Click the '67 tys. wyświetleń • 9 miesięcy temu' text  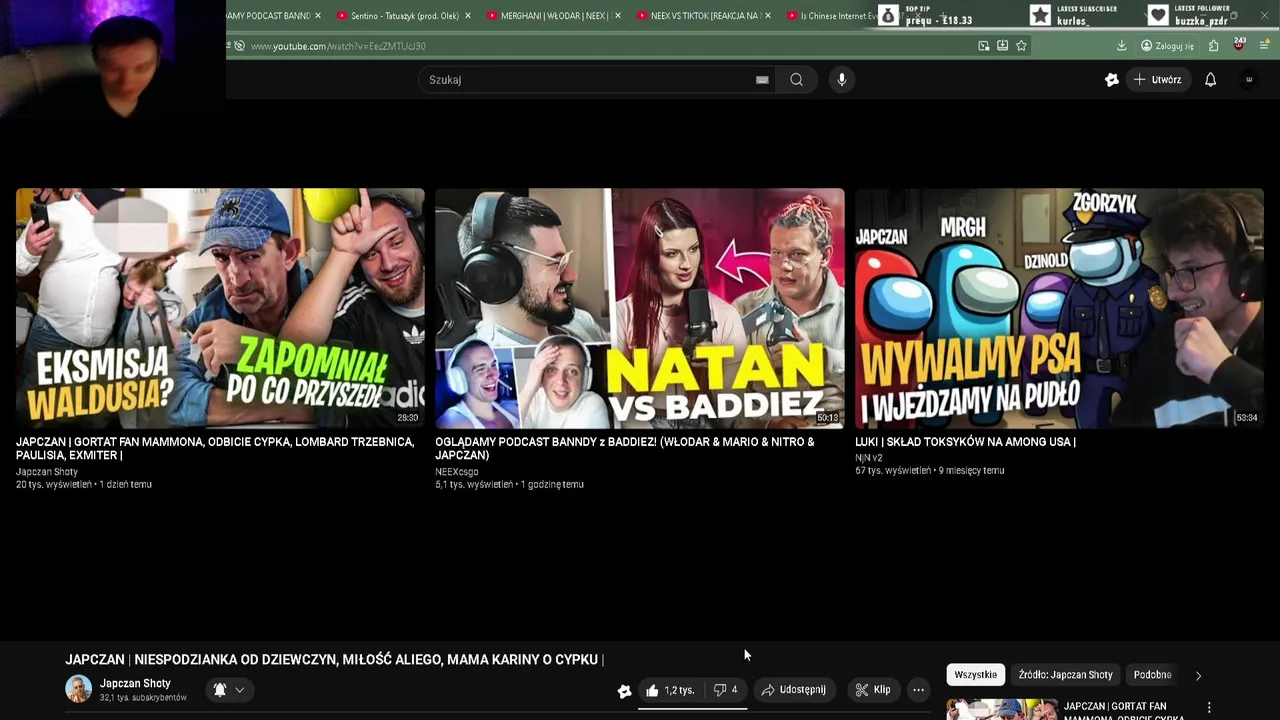[930, 470]
